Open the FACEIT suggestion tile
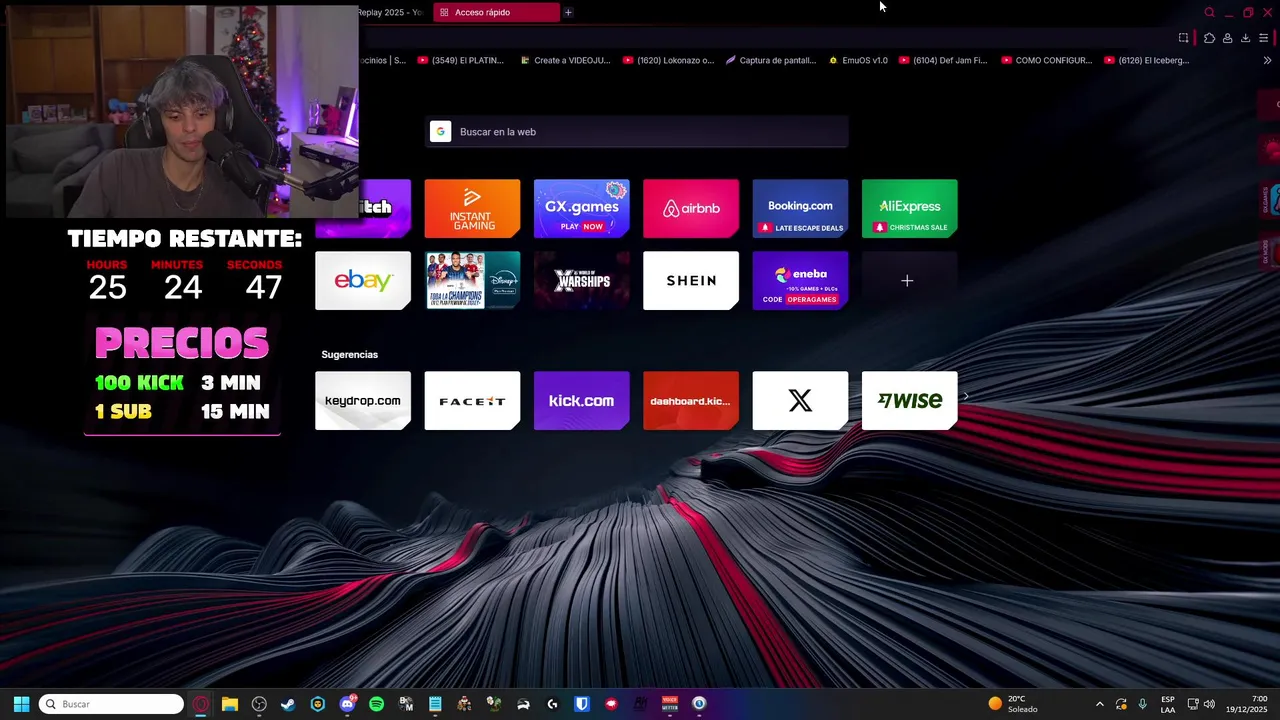1280x720 pixels. point(472,401)
